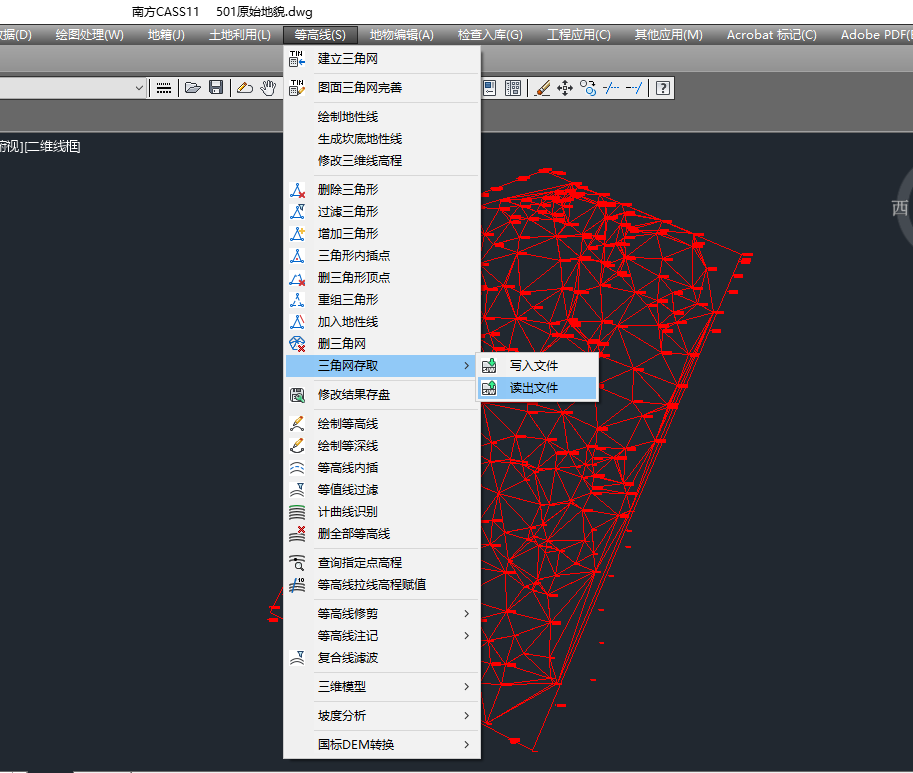Select 写入文件 in the submenu
Screen dimensions: 913x773
pyautogui.click(x=534, y=366)
